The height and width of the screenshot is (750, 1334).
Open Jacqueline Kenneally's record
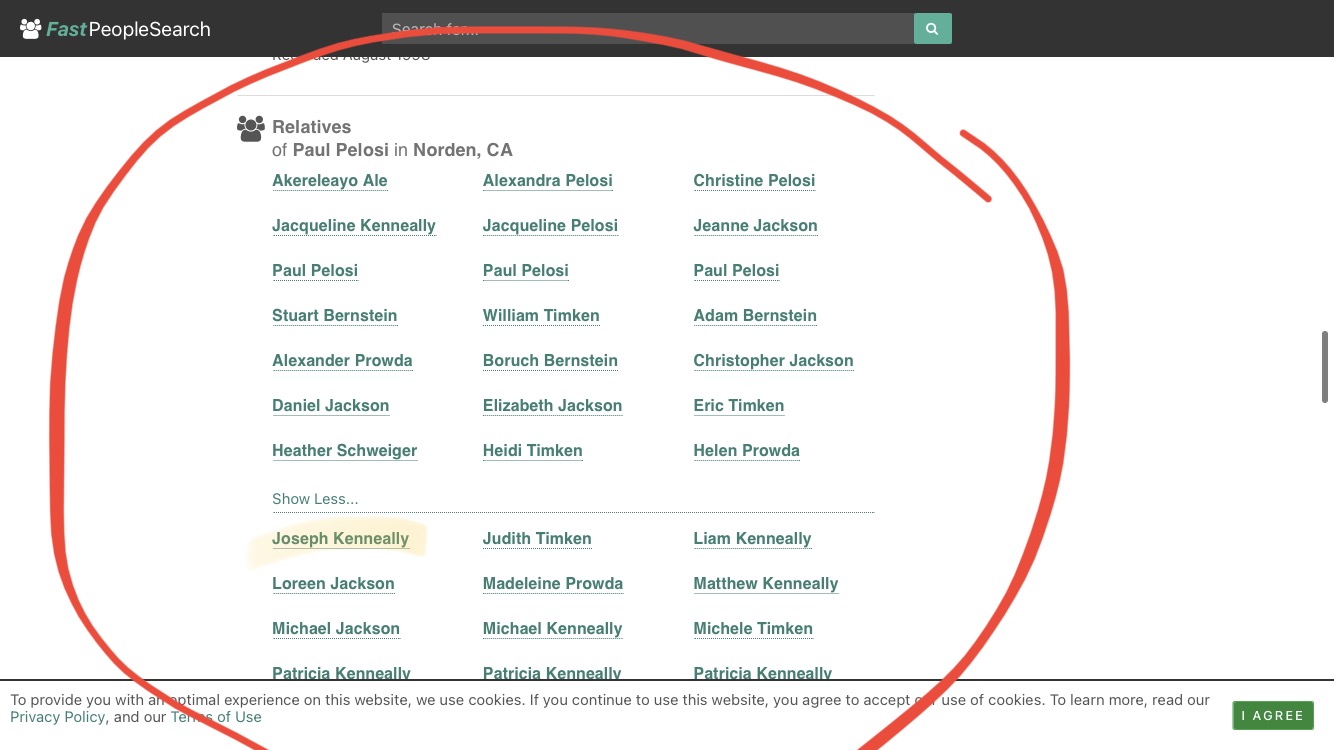point(354,226)
